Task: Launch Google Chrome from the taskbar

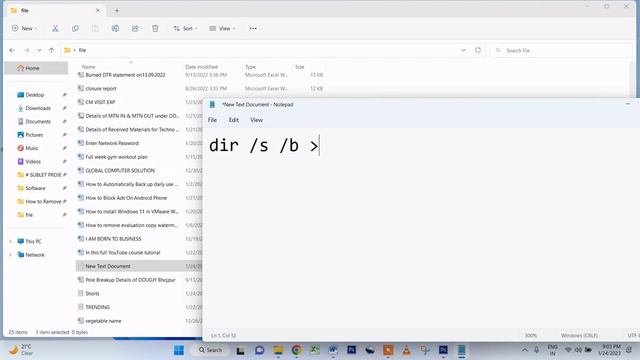Action: pyautogui.click(x=297, y=350)
